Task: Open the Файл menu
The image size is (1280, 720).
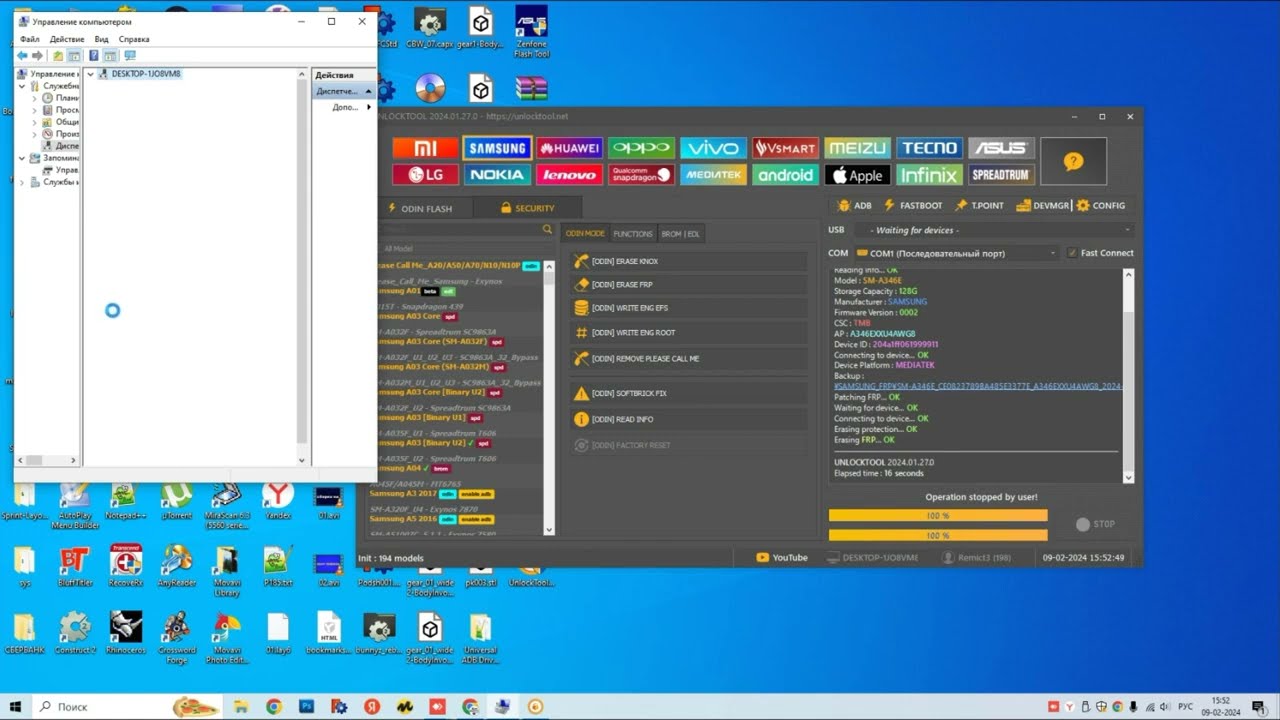Action: click(x=29, y=39)
